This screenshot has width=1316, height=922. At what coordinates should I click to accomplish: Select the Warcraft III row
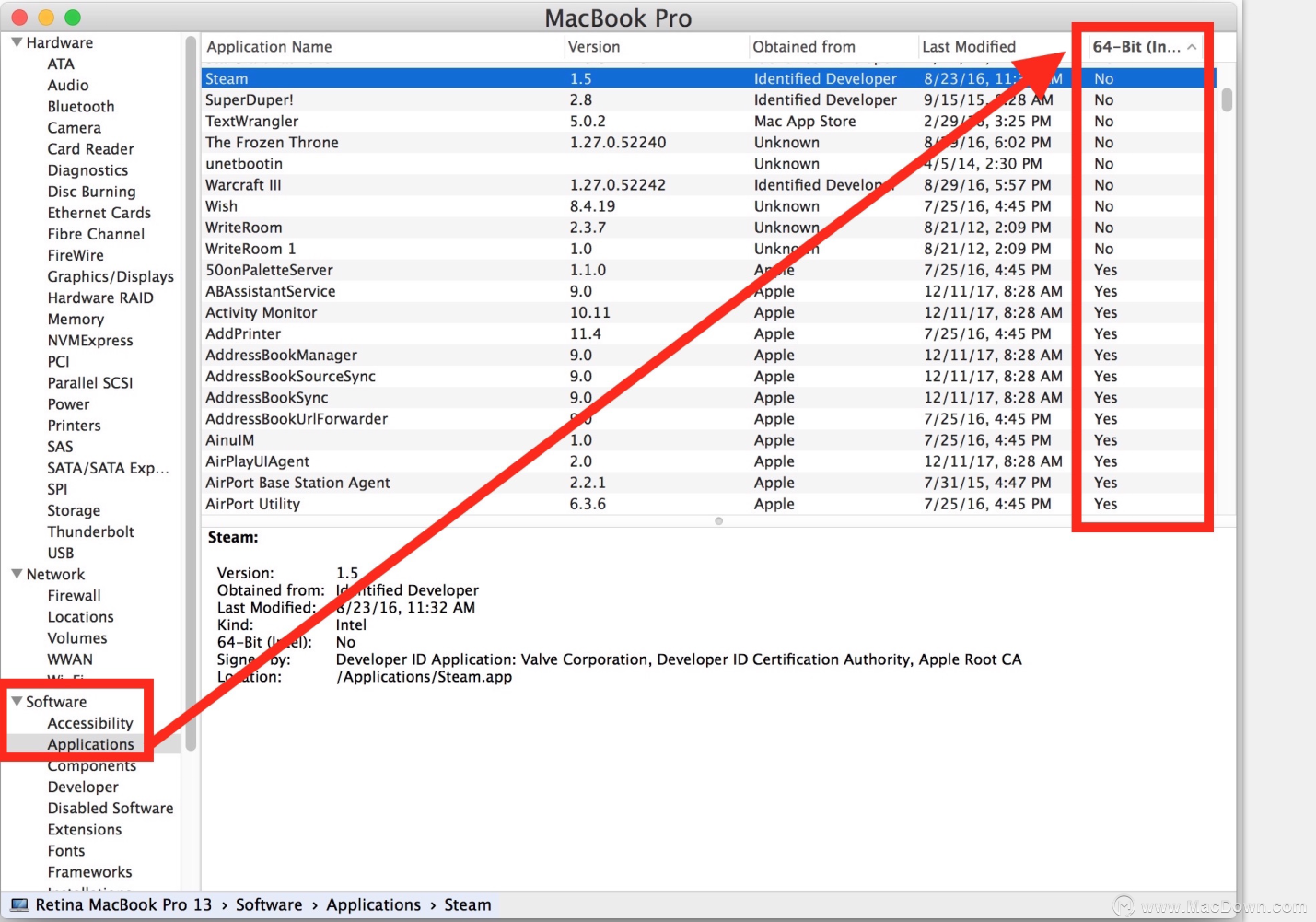click(x=708, y=184)
